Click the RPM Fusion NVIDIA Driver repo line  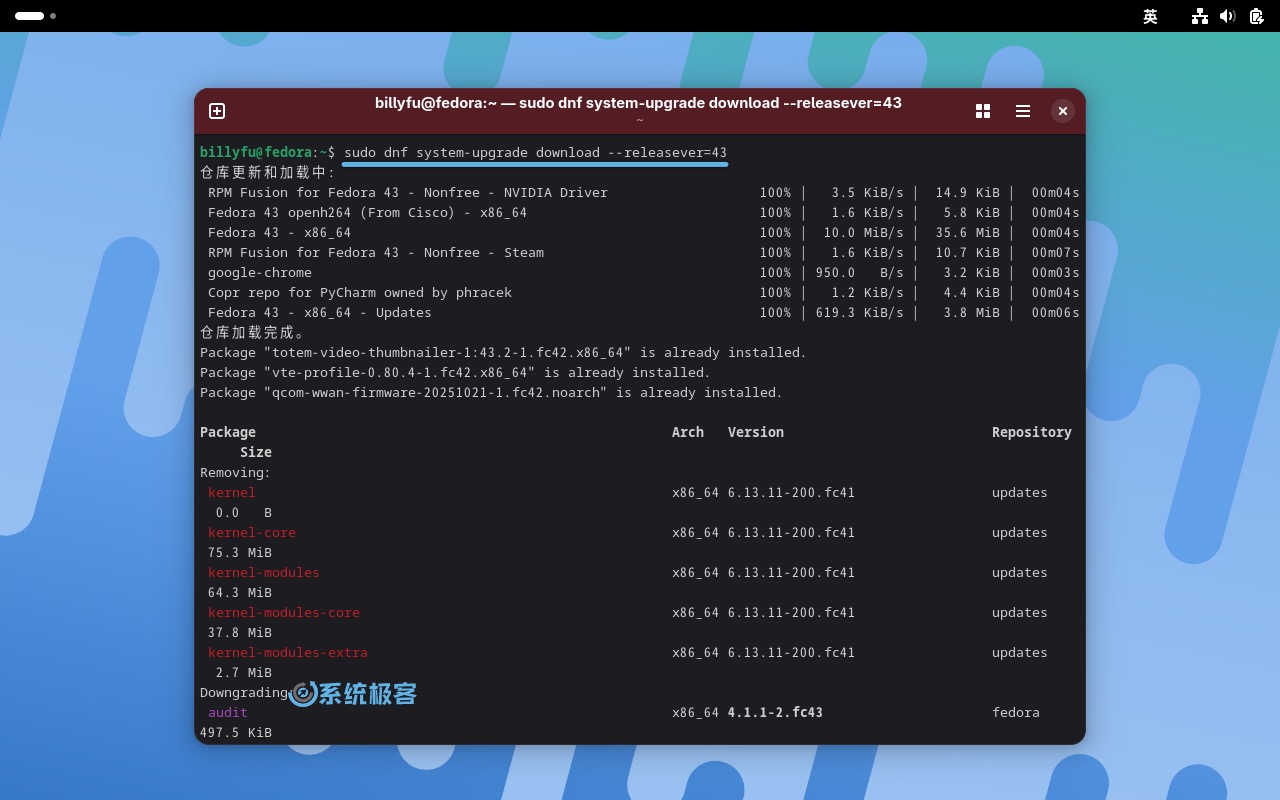[406, 192]
